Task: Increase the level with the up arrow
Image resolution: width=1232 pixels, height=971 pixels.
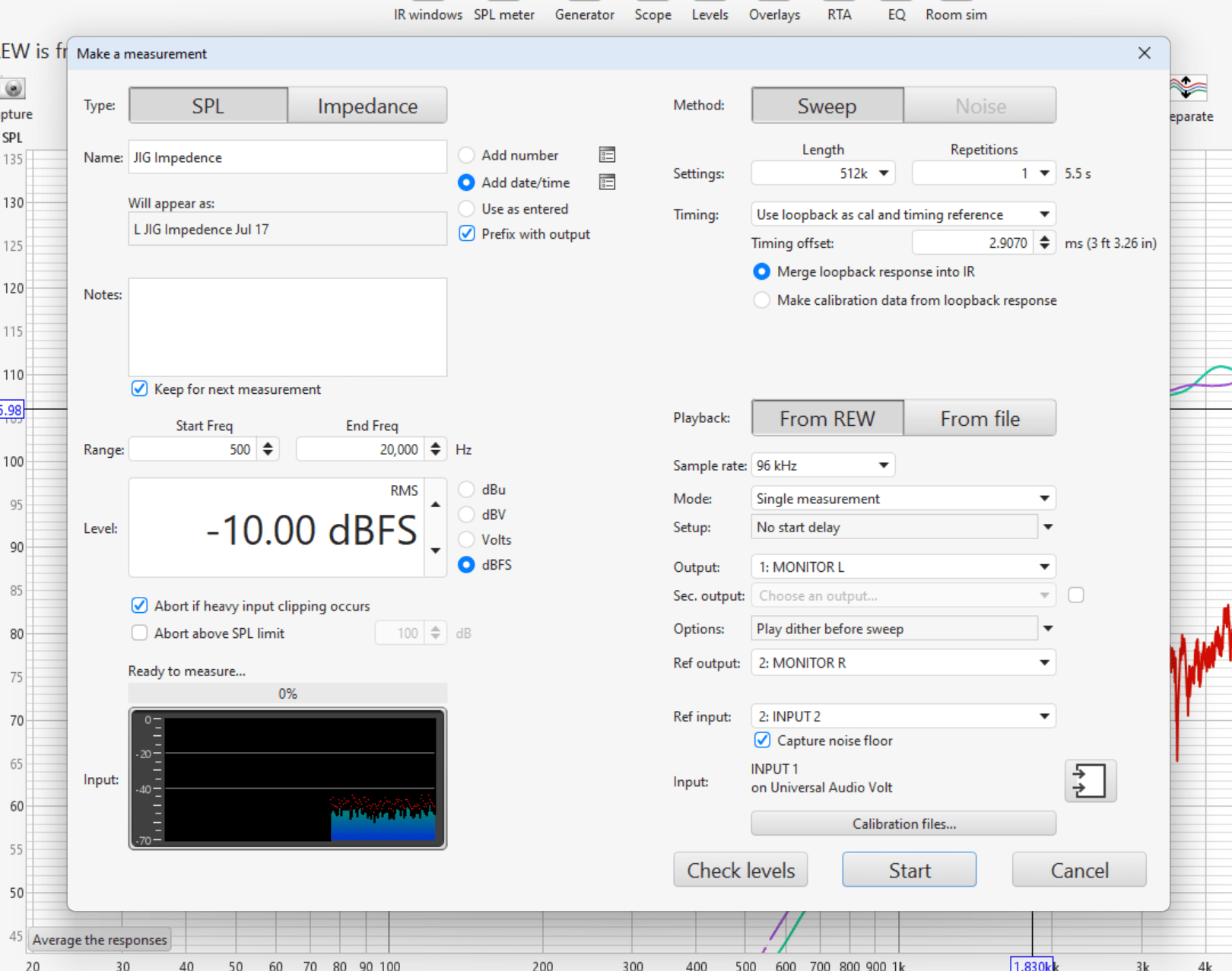Action: (435, 505)
